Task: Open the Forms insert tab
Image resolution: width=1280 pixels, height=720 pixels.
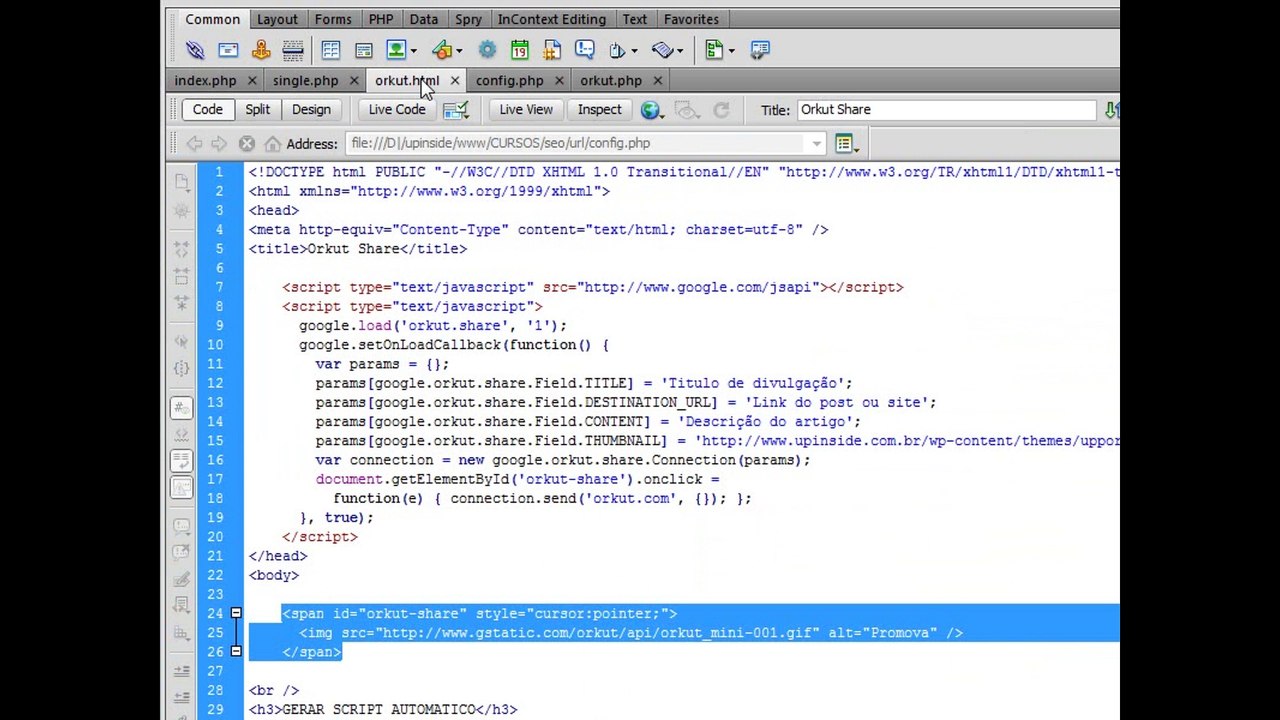Action: pyautogui.click(x=333, y=19)
